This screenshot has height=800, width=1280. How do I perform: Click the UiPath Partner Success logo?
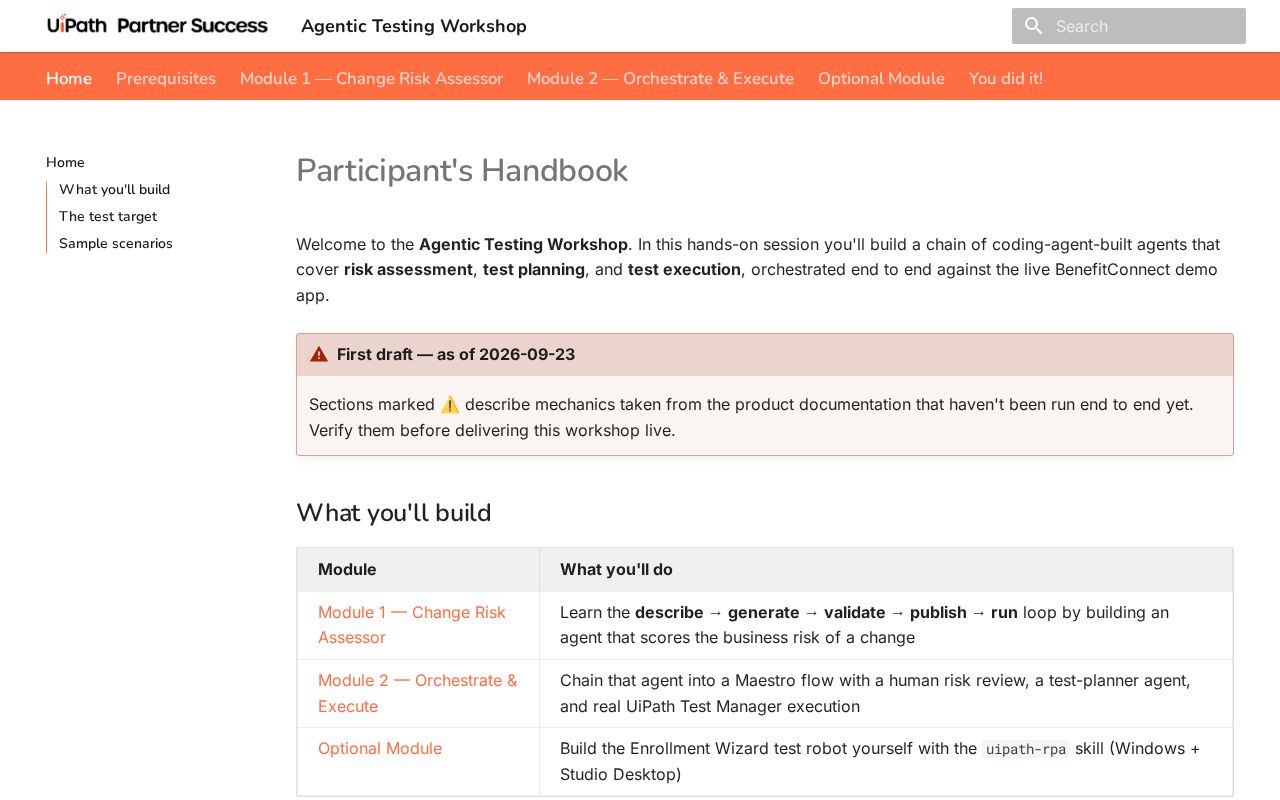tap(157, 25)
